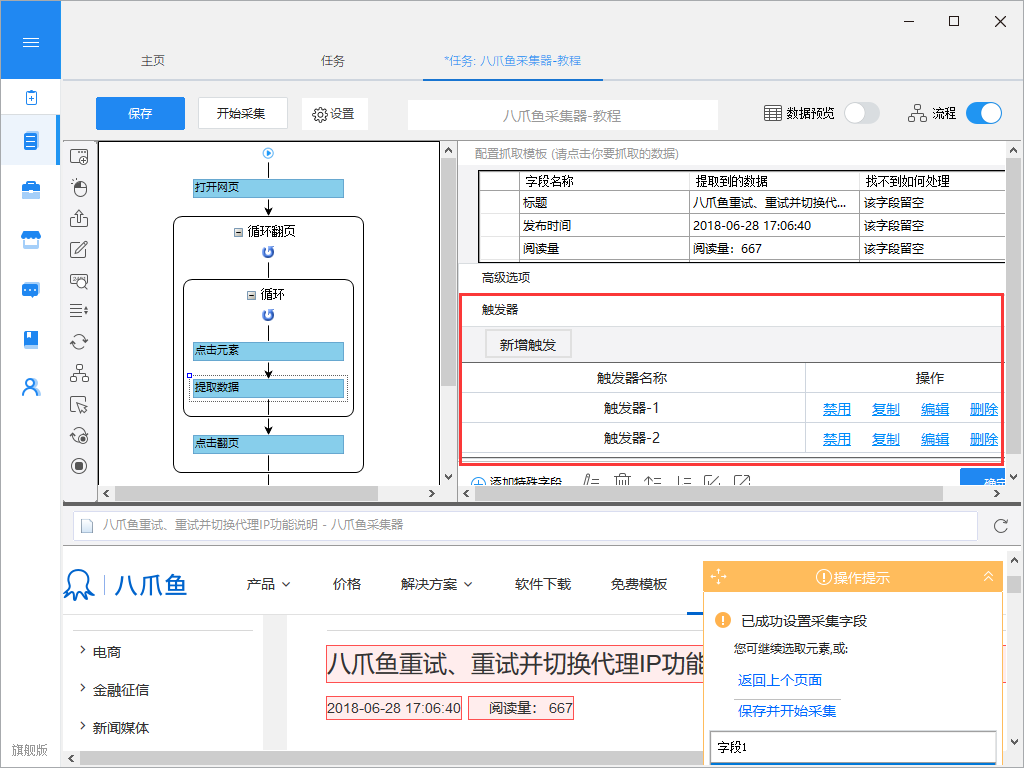Click the workflow canvas horizontal scrollbar

[x=247, y=493]
